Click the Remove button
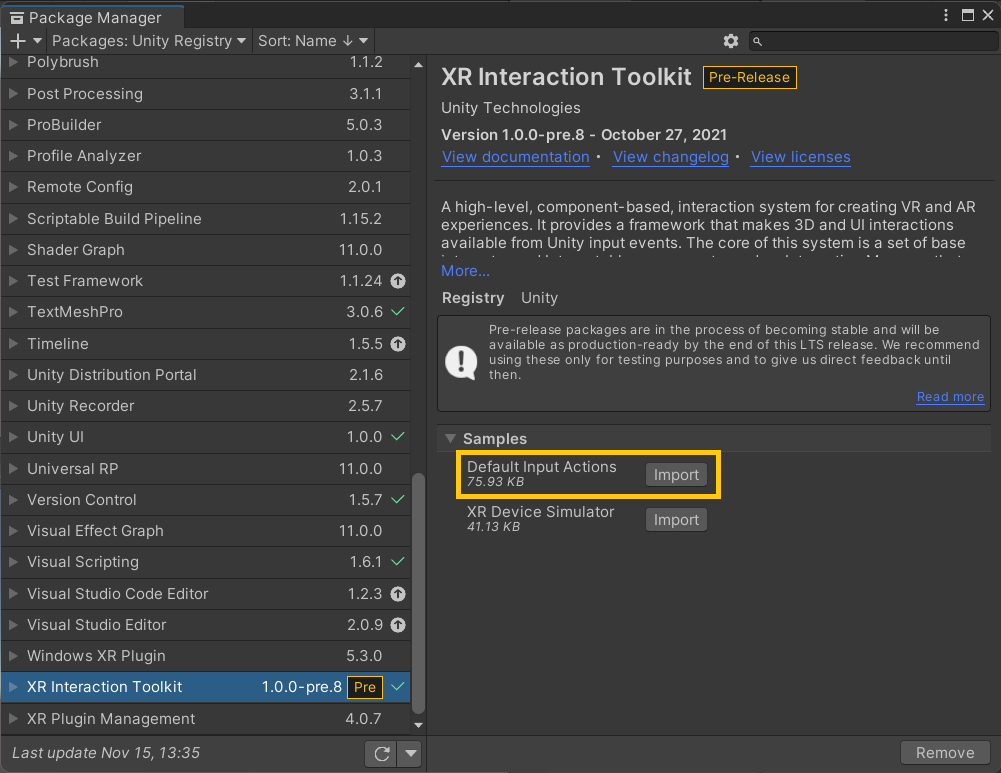The width and height of the screenshot is (1001, 773). tap(945, 753)
